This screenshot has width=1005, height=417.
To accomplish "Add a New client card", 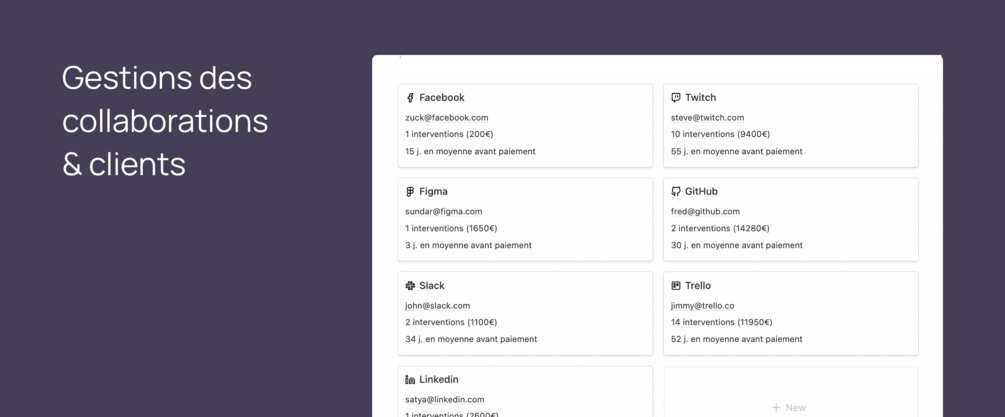I will pyautogui.click(x=789, y=406).
